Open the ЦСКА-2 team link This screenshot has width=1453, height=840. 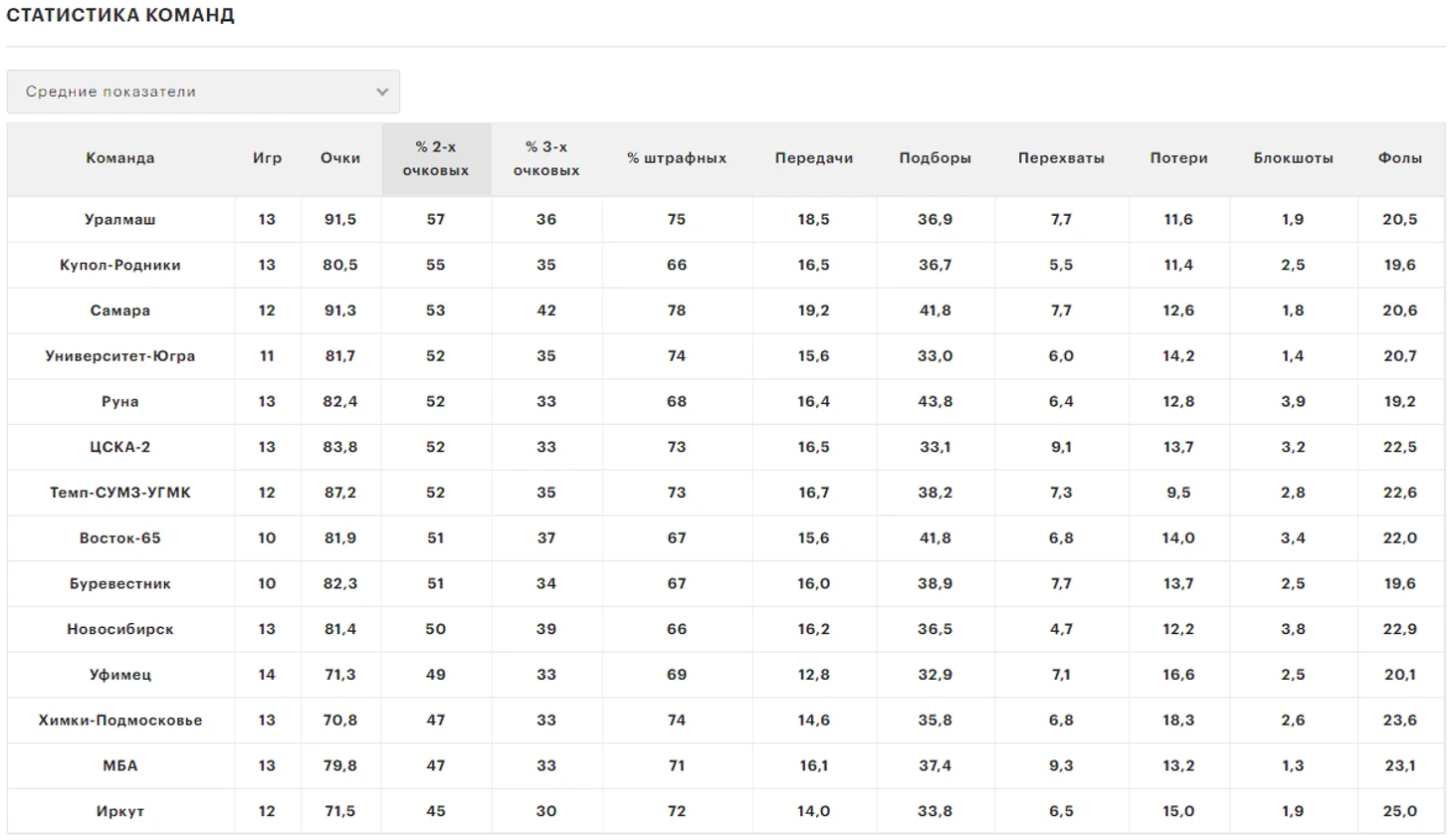click(x=120, y=448)
